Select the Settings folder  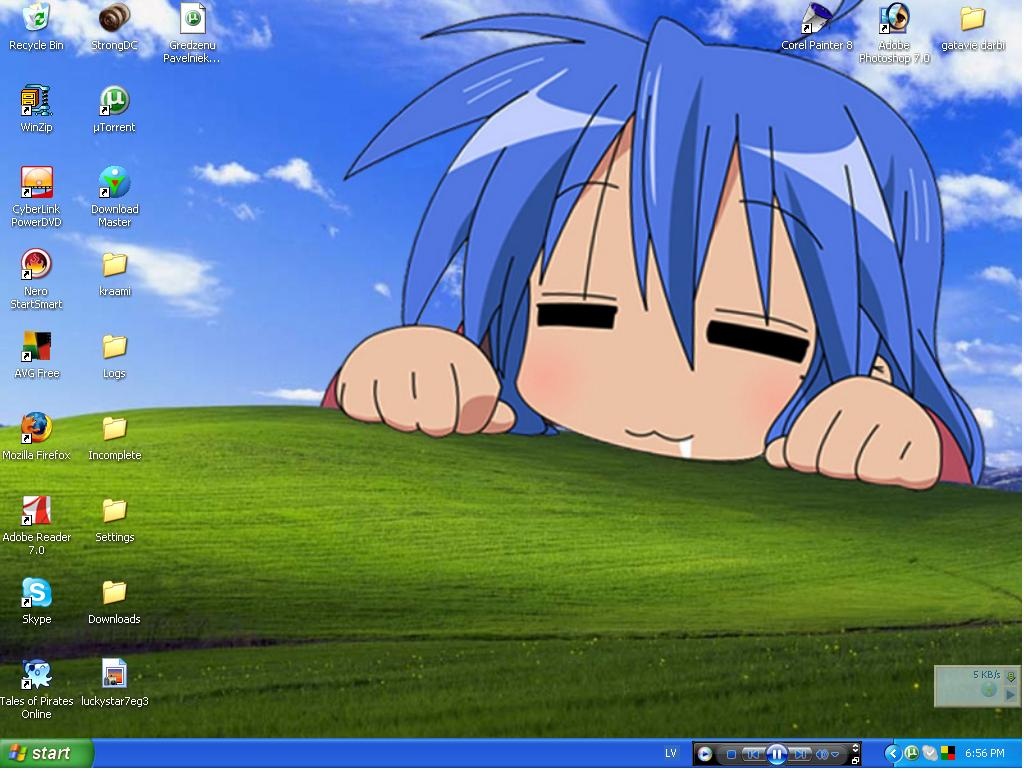[114, 520]
